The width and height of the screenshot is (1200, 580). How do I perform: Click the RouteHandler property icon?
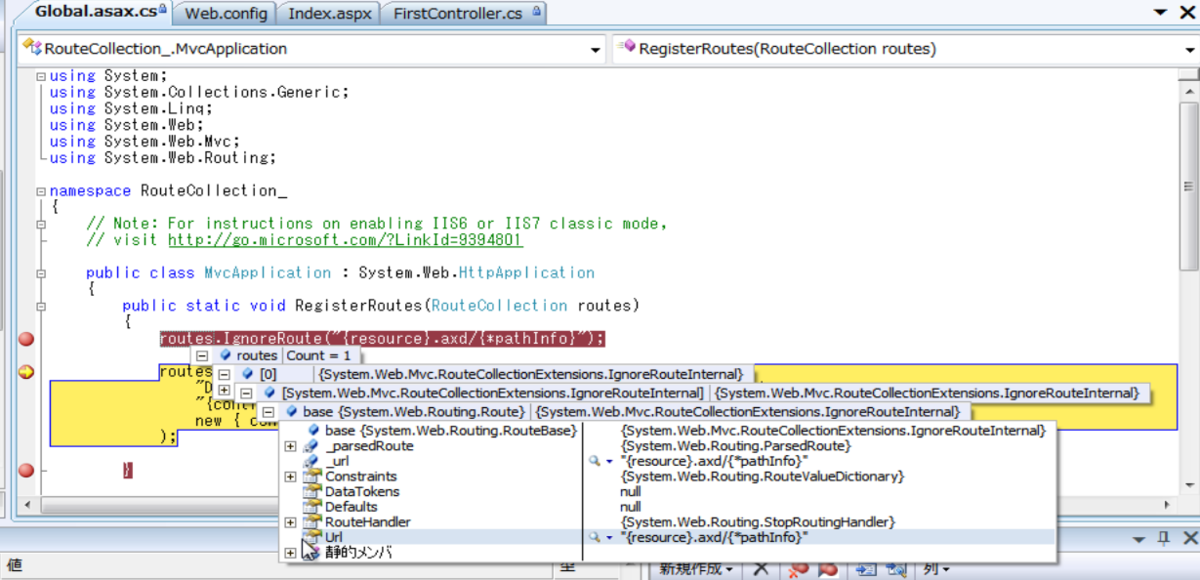[x=311, y=522]
